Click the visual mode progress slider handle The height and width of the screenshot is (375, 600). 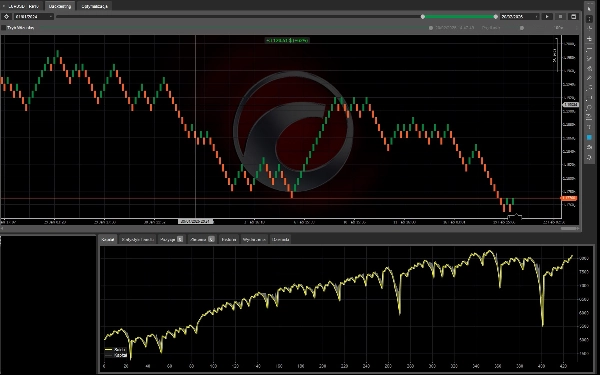430,28
